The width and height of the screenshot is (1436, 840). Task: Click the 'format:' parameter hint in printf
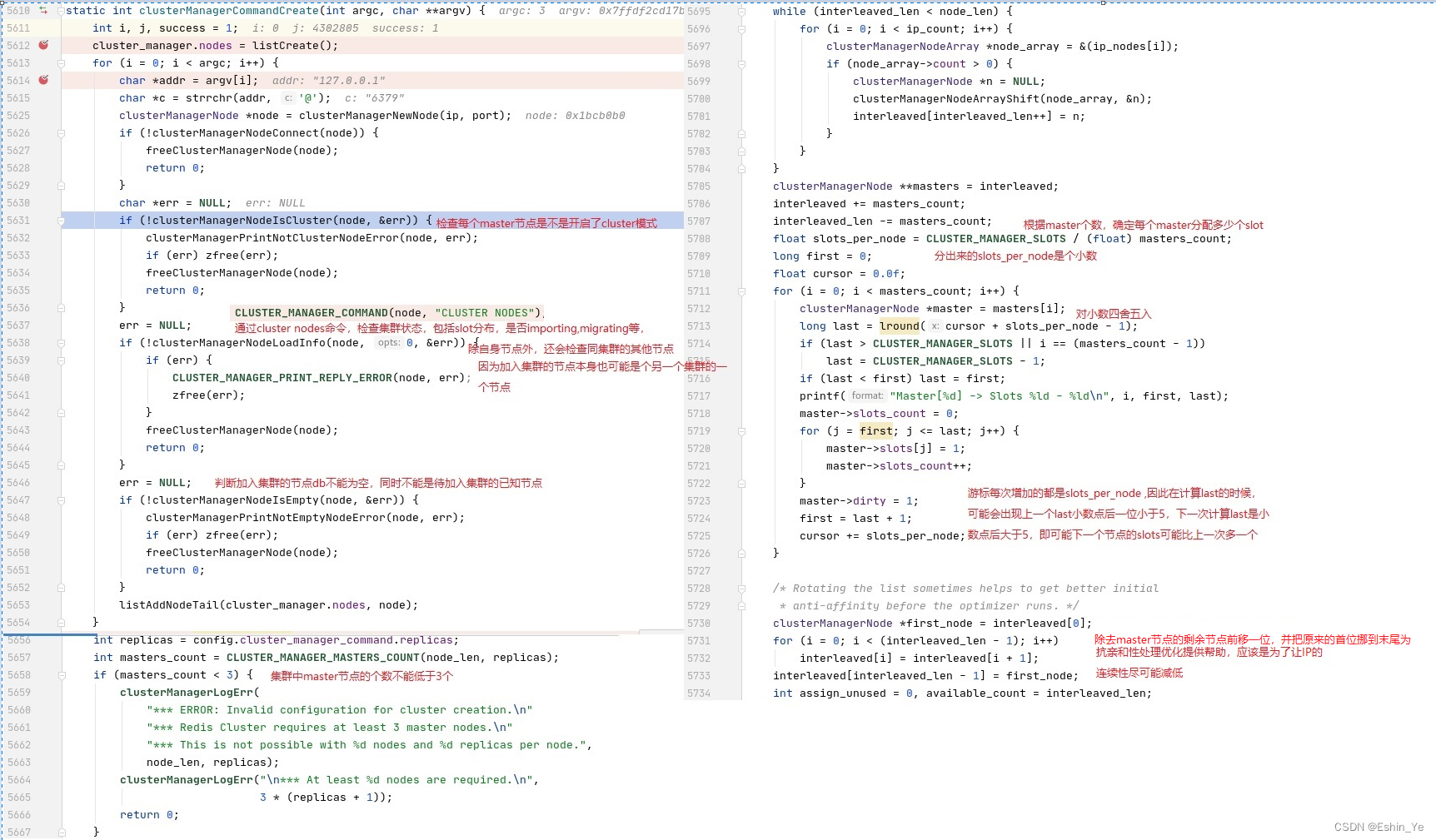point(867,396)
